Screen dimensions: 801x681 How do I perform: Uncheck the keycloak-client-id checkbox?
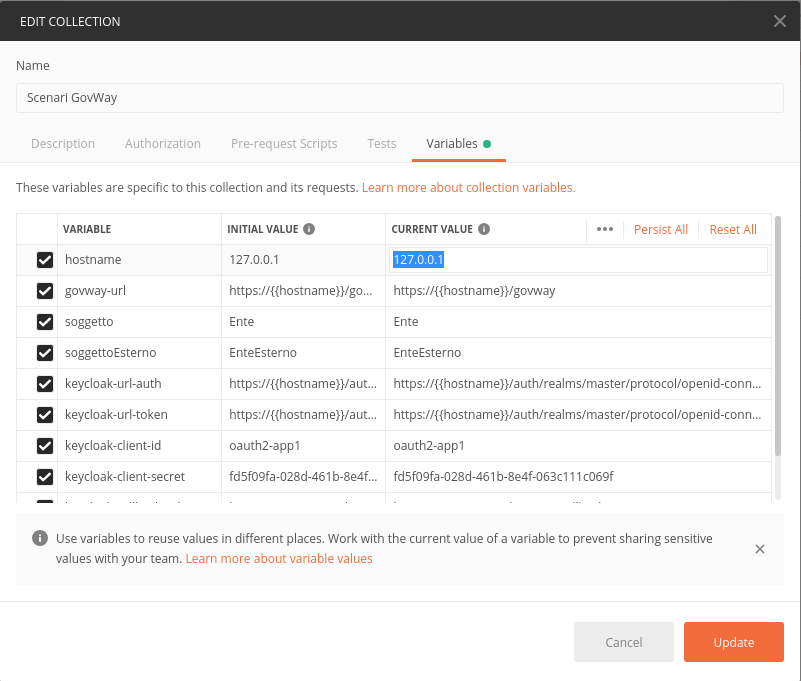pos(45,445)
